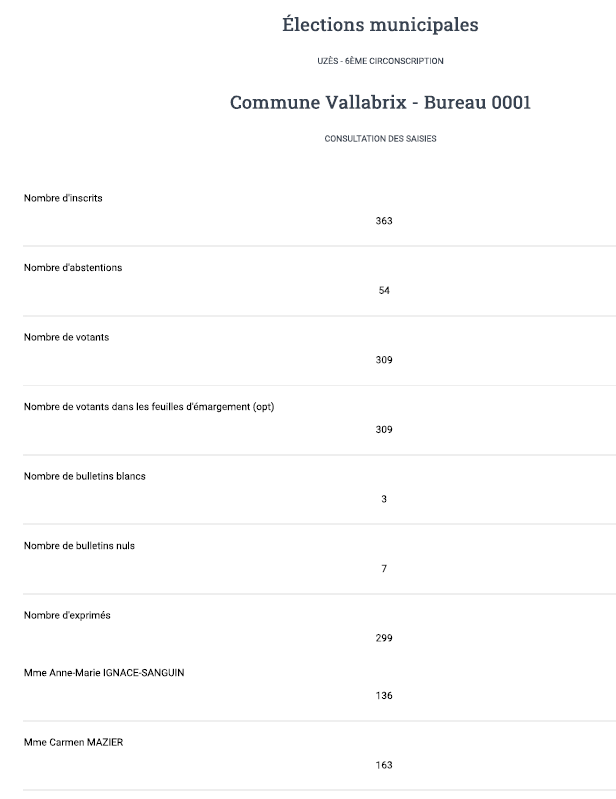The height and width of the screenshot is (799, 616).
Task: Click the registered voters value 363
Action: [x=384, y=221]
